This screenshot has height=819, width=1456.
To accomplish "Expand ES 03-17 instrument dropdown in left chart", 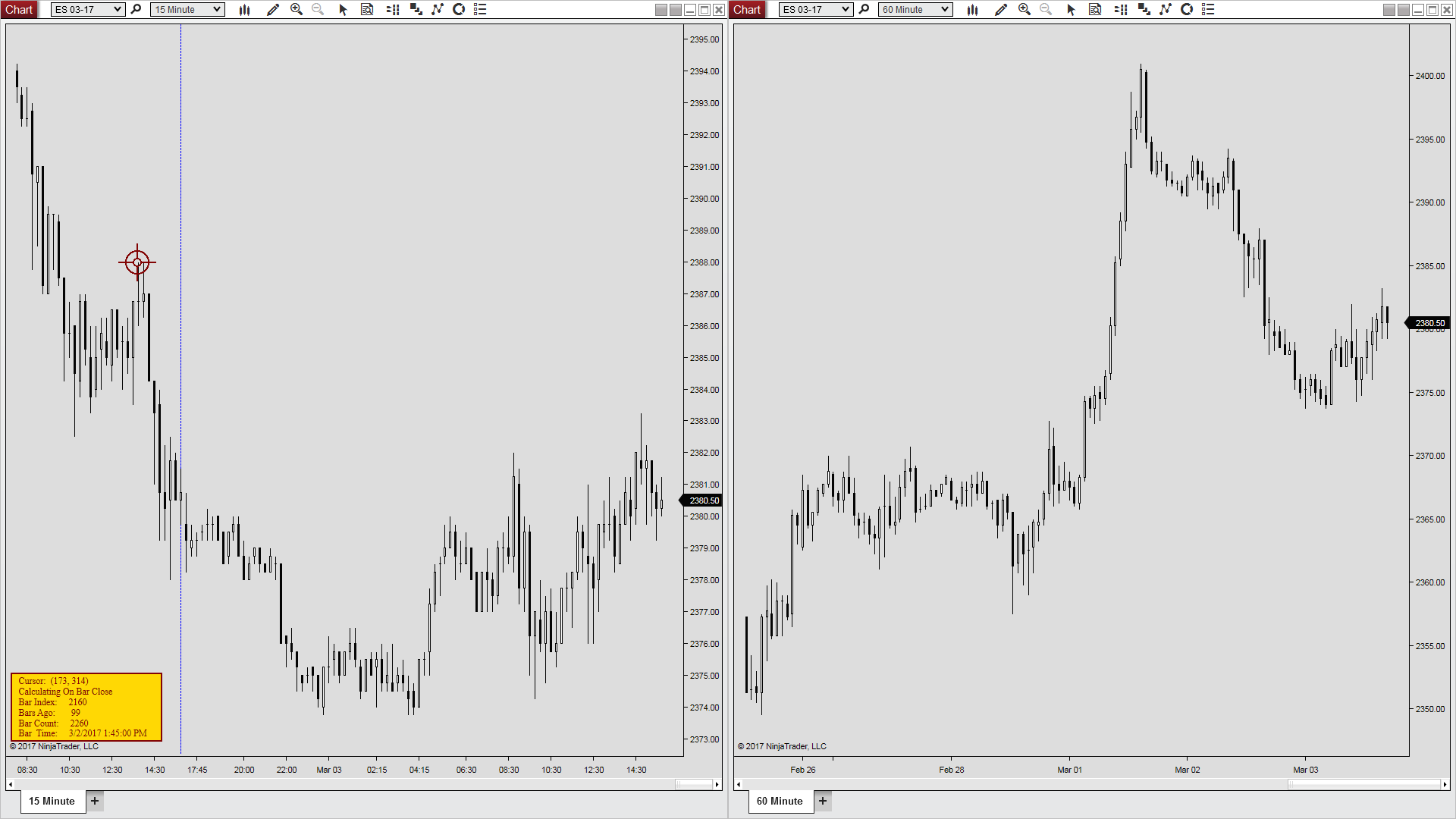I will point(118,10).
